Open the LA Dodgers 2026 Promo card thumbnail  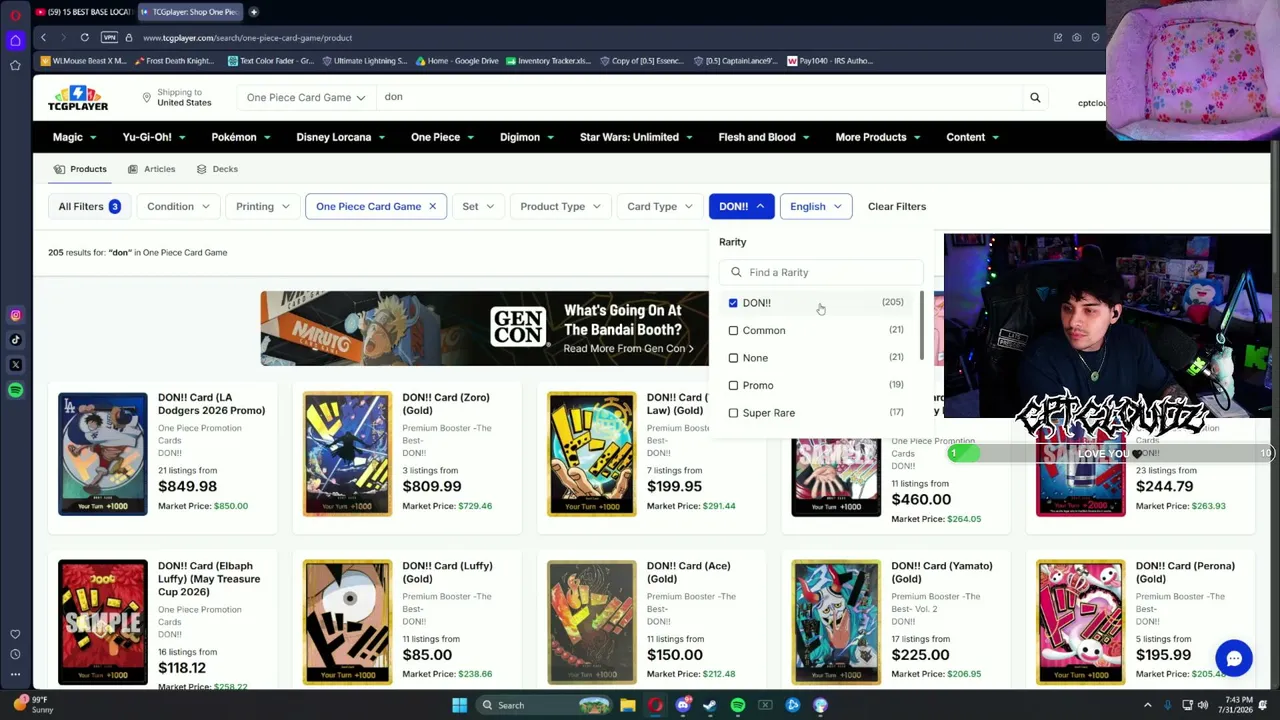[x=102, y=454]
